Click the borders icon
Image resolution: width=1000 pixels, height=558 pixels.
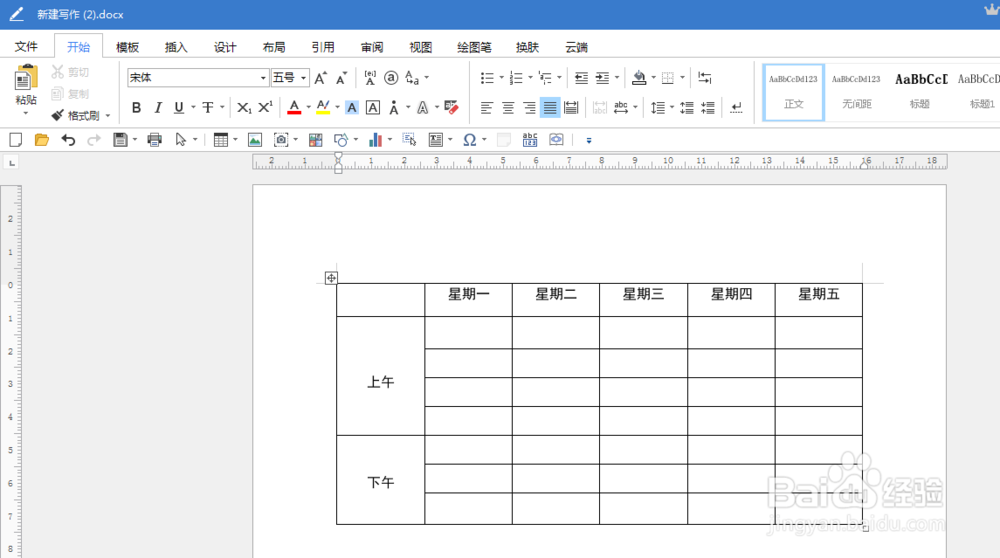(x=668, y=78)
